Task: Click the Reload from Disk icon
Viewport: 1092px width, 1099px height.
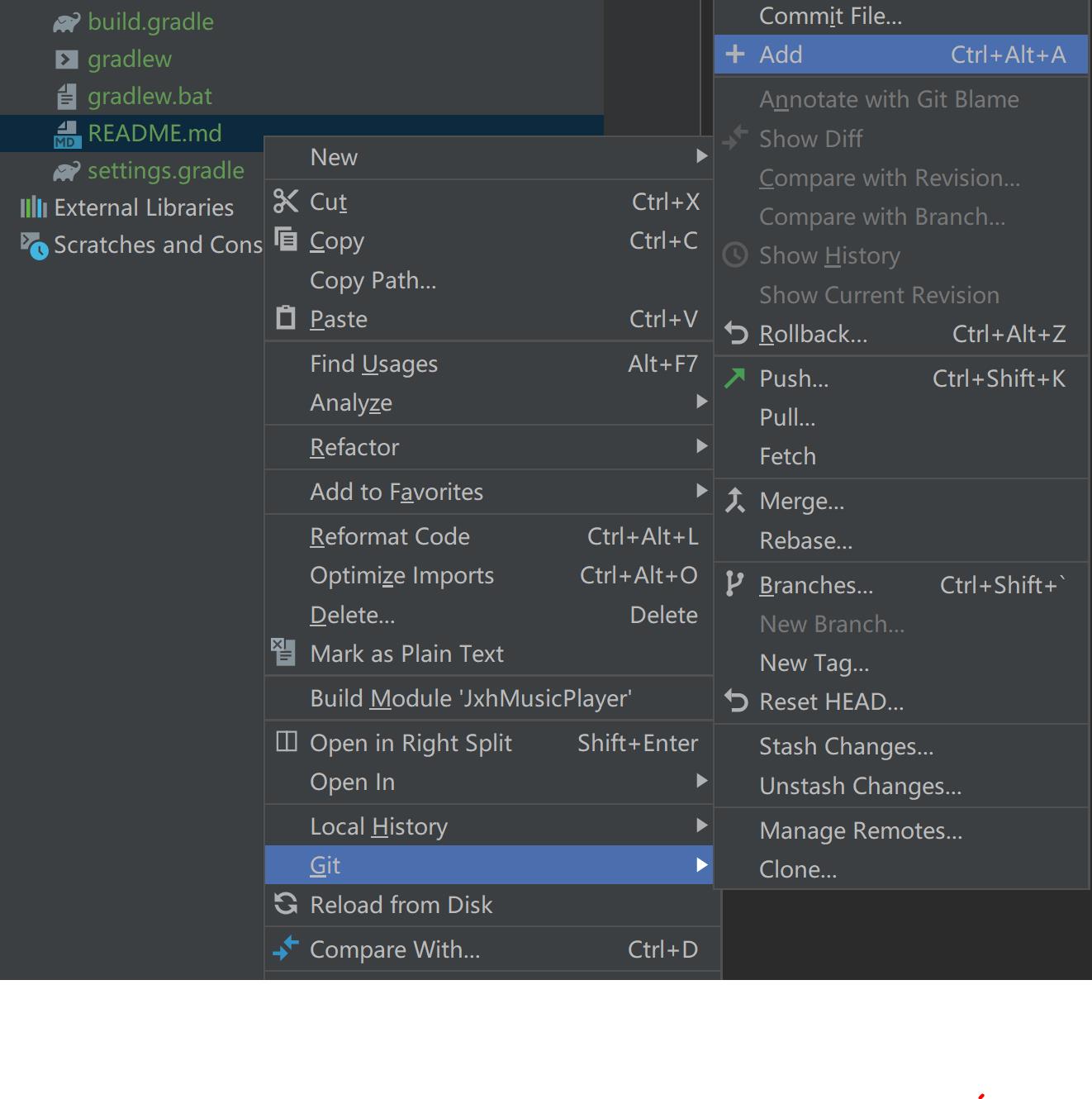Action: (286, 903)
